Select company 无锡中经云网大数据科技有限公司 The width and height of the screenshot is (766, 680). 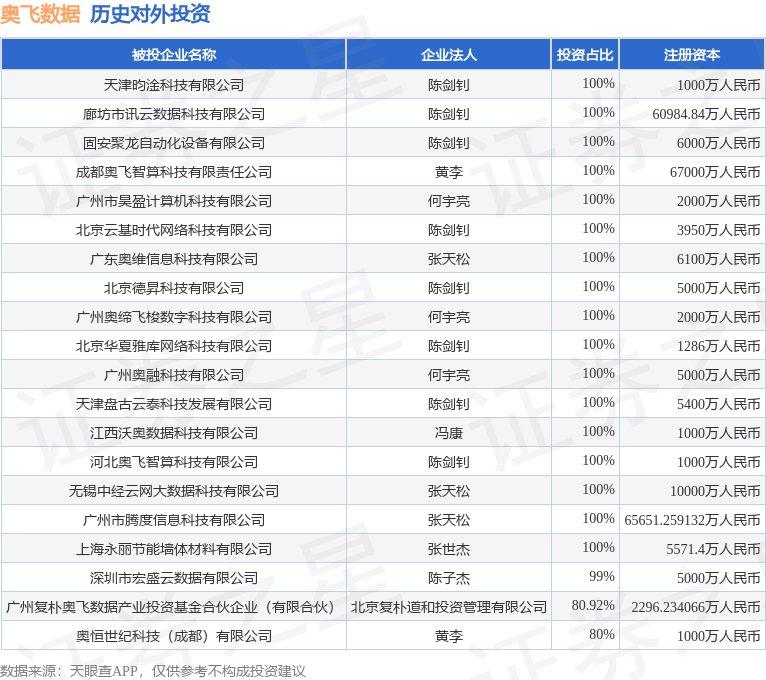[174, 491]
